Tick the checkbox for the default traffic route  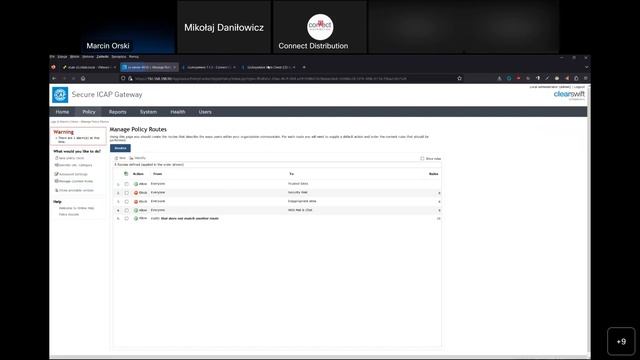click(x=127, y=219)
